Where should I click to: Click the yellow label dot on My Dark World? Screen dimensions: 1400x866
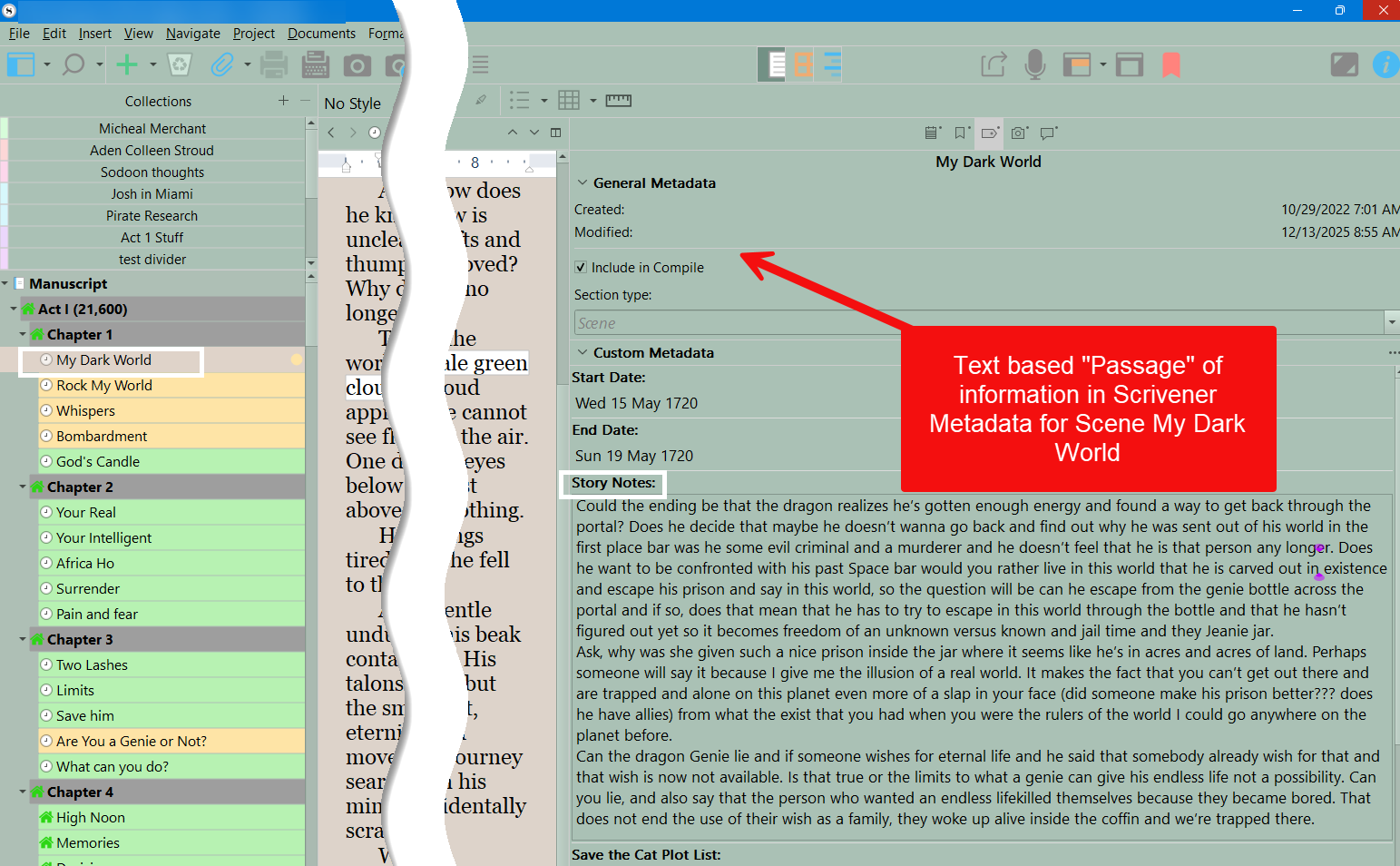point(297,360)
